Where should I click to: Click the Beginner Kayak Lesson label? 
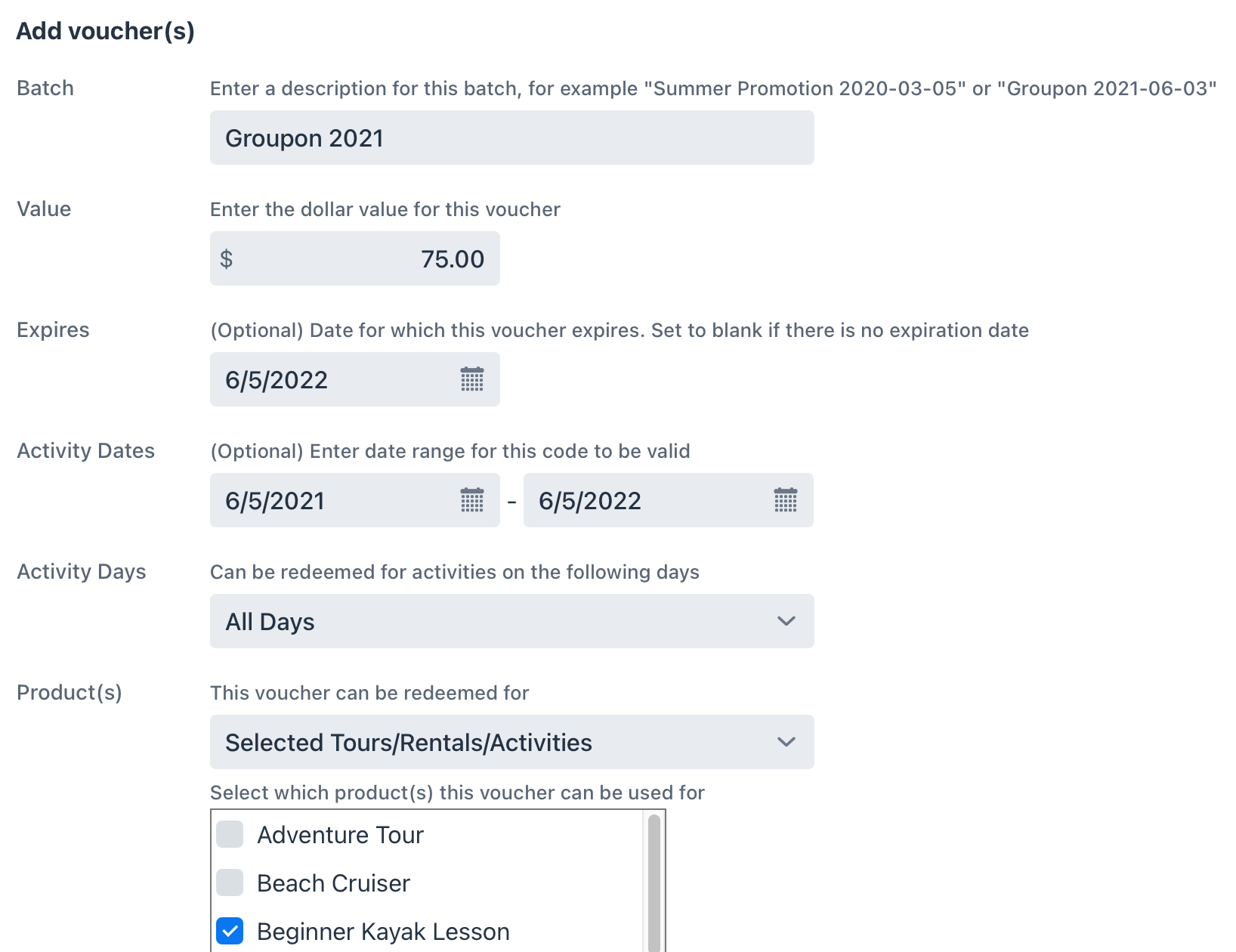pos(383,932)
